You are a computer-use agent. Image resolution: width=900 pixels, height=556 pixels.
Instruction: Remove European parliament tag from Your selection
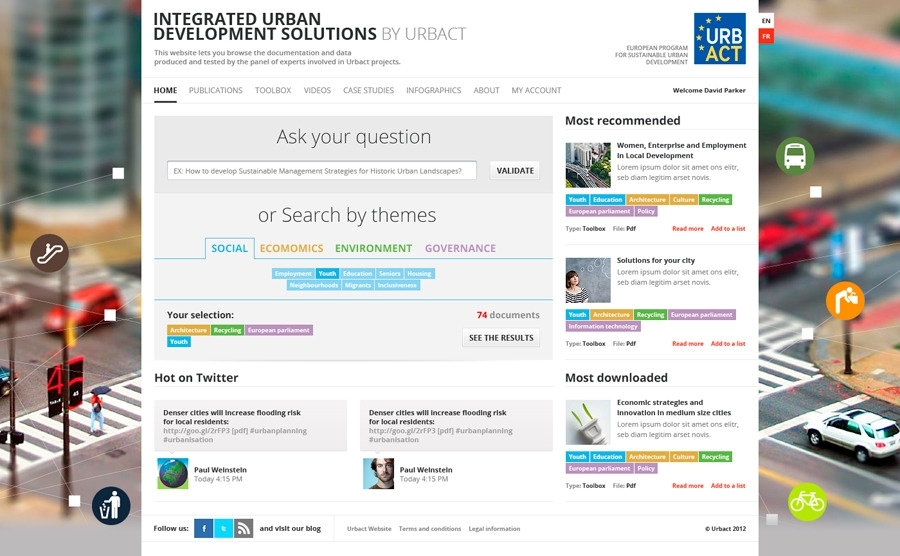click(279, 330)
